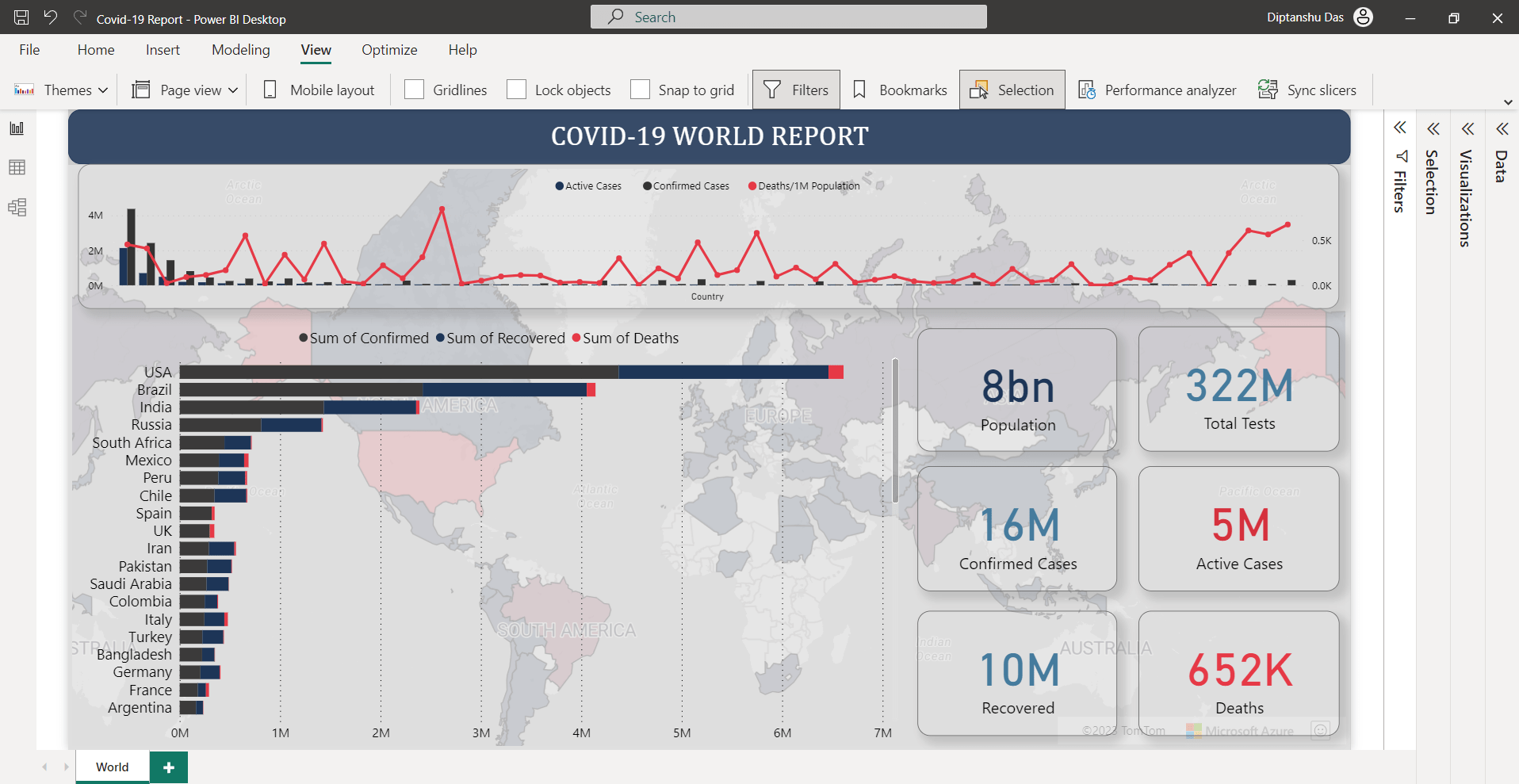This screenshot has height=784, width=1519.
Task: Click the Russia label in bar chart
Action: tap(151, 425)
